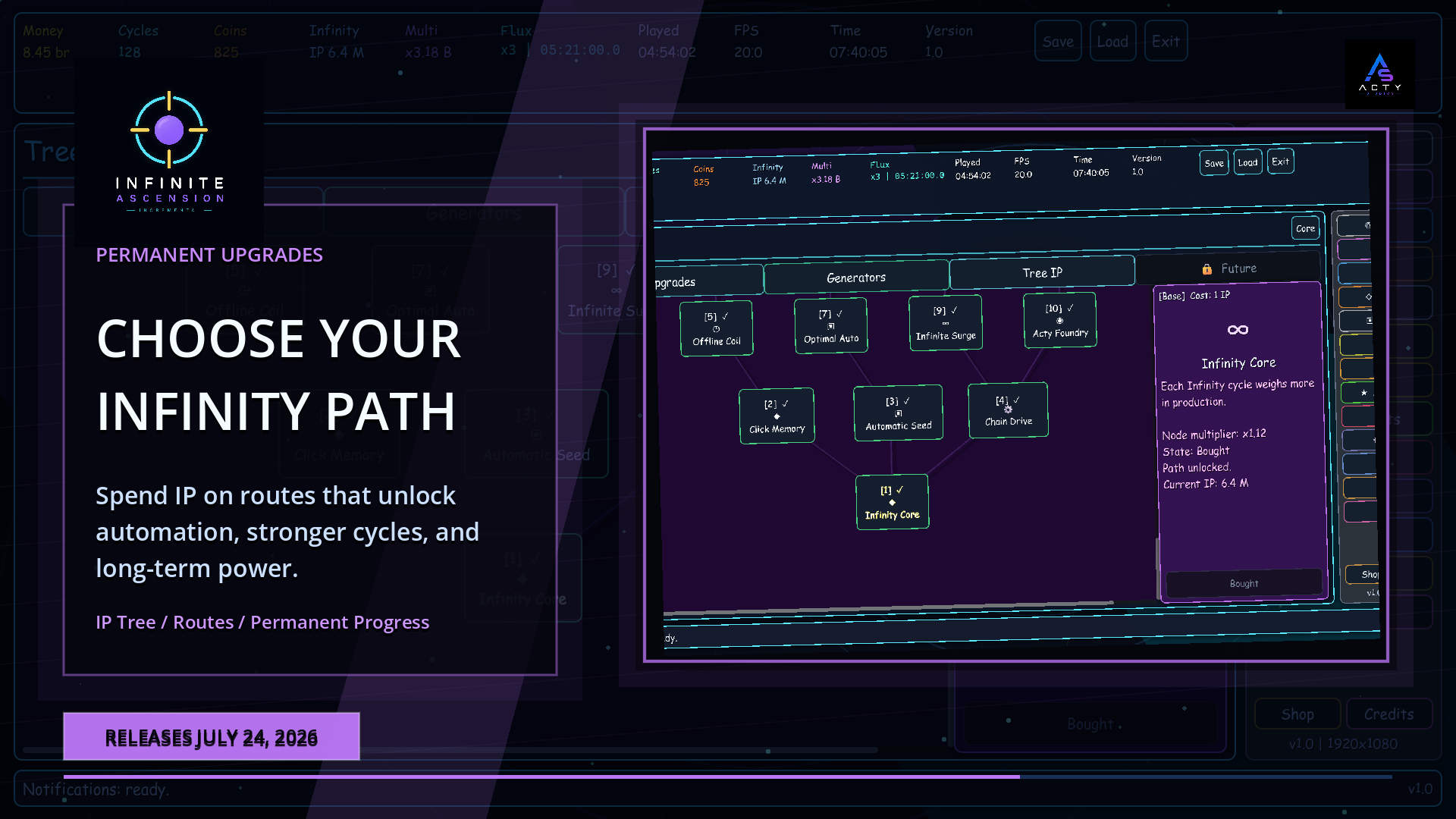This screenshot has height=819, width=1456.
Task: Click the dimmed Money stat in the background top bar
Action: [x=46, y=41]
